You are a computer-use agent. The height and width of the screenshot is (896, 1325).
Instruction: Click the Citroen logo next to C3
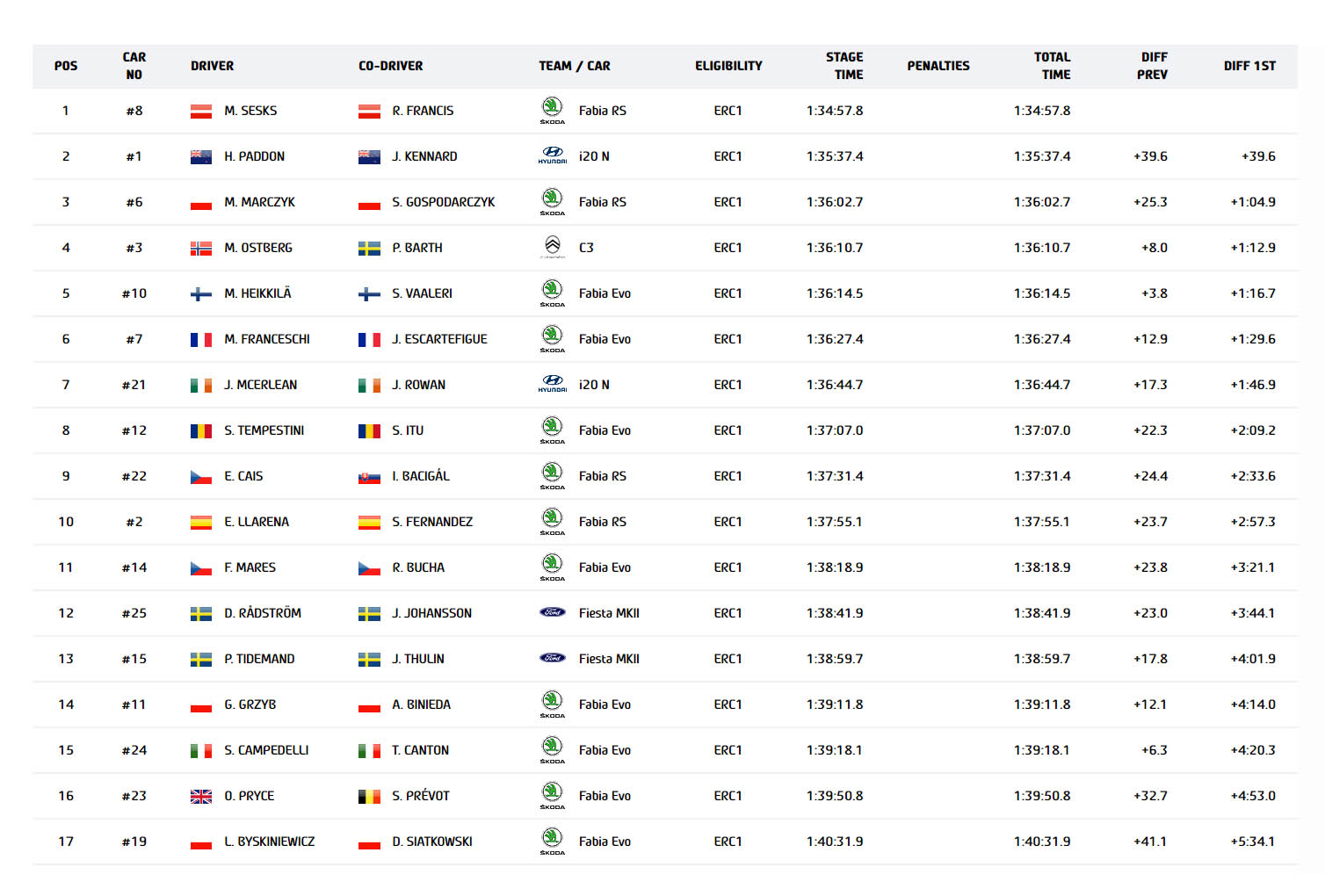coord(552,247)
